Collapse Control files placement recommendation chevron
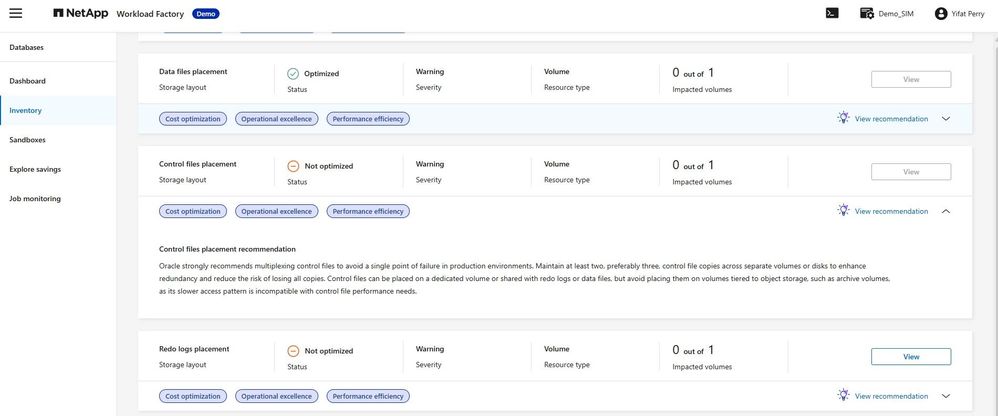Image resolution: width=998 pixels, height=416 pixels. click(946, 211)
